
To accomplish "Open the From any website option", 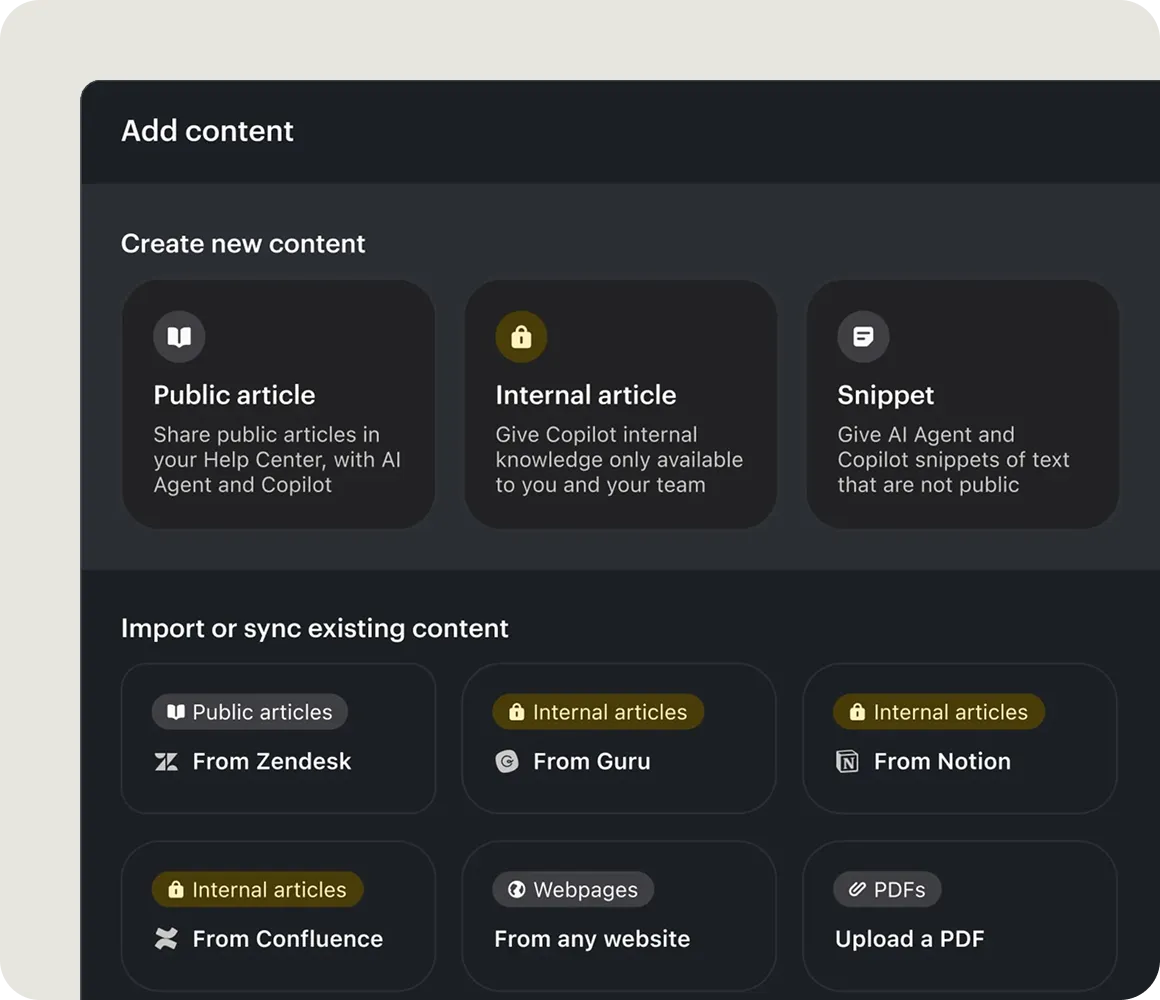I will [x=618, y=916].
